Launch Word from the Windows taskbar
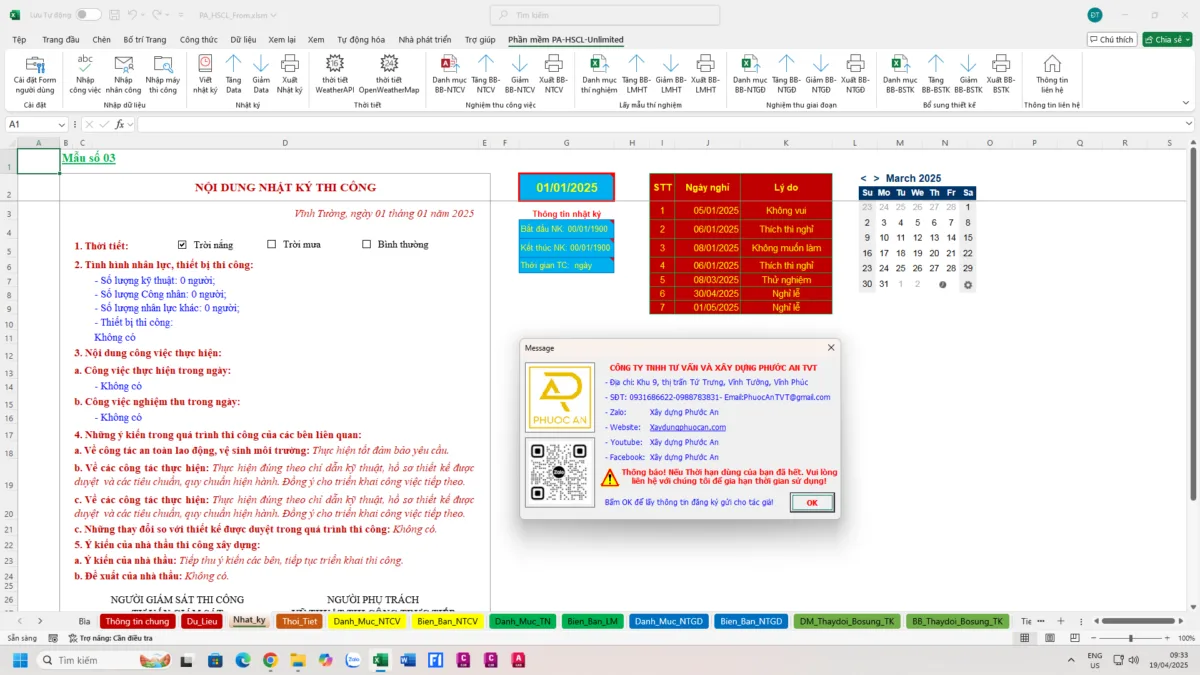This screenshot has height=675, width=1200. point(407,660)
